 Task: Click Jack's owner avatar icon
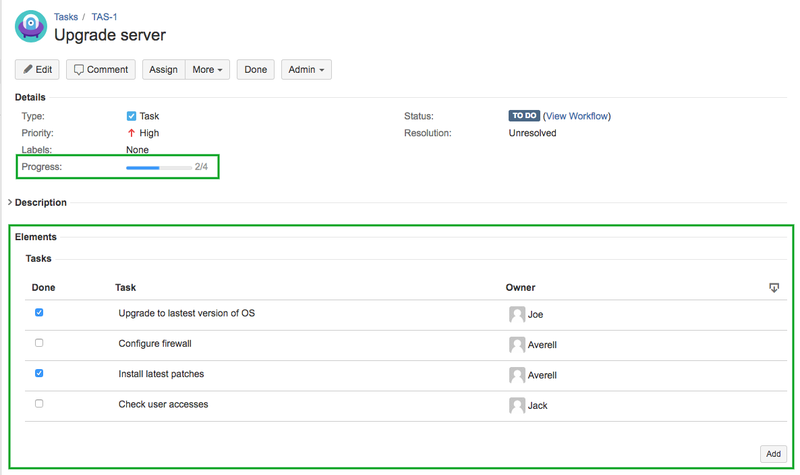(517, 406)
